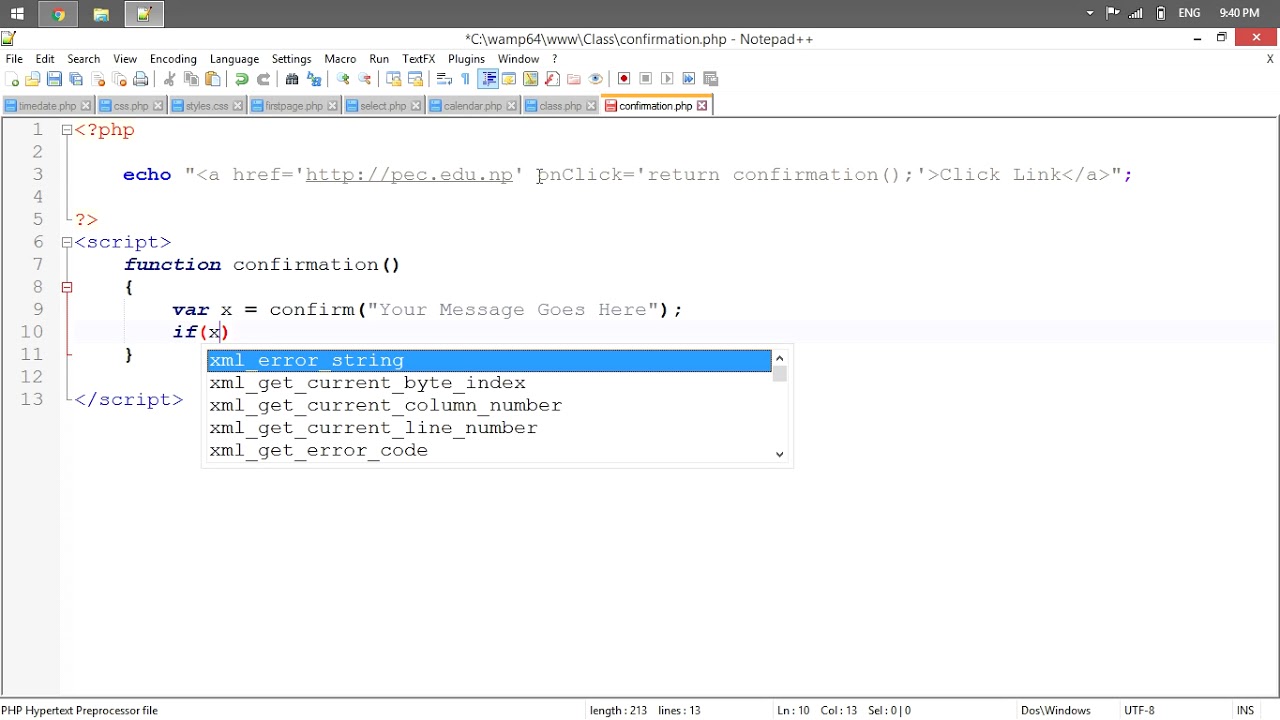This screenshot has height=720, width=1280.
Task: Click the New file toolbar icon
Action: pyautogui.click(x=12, y=79)
